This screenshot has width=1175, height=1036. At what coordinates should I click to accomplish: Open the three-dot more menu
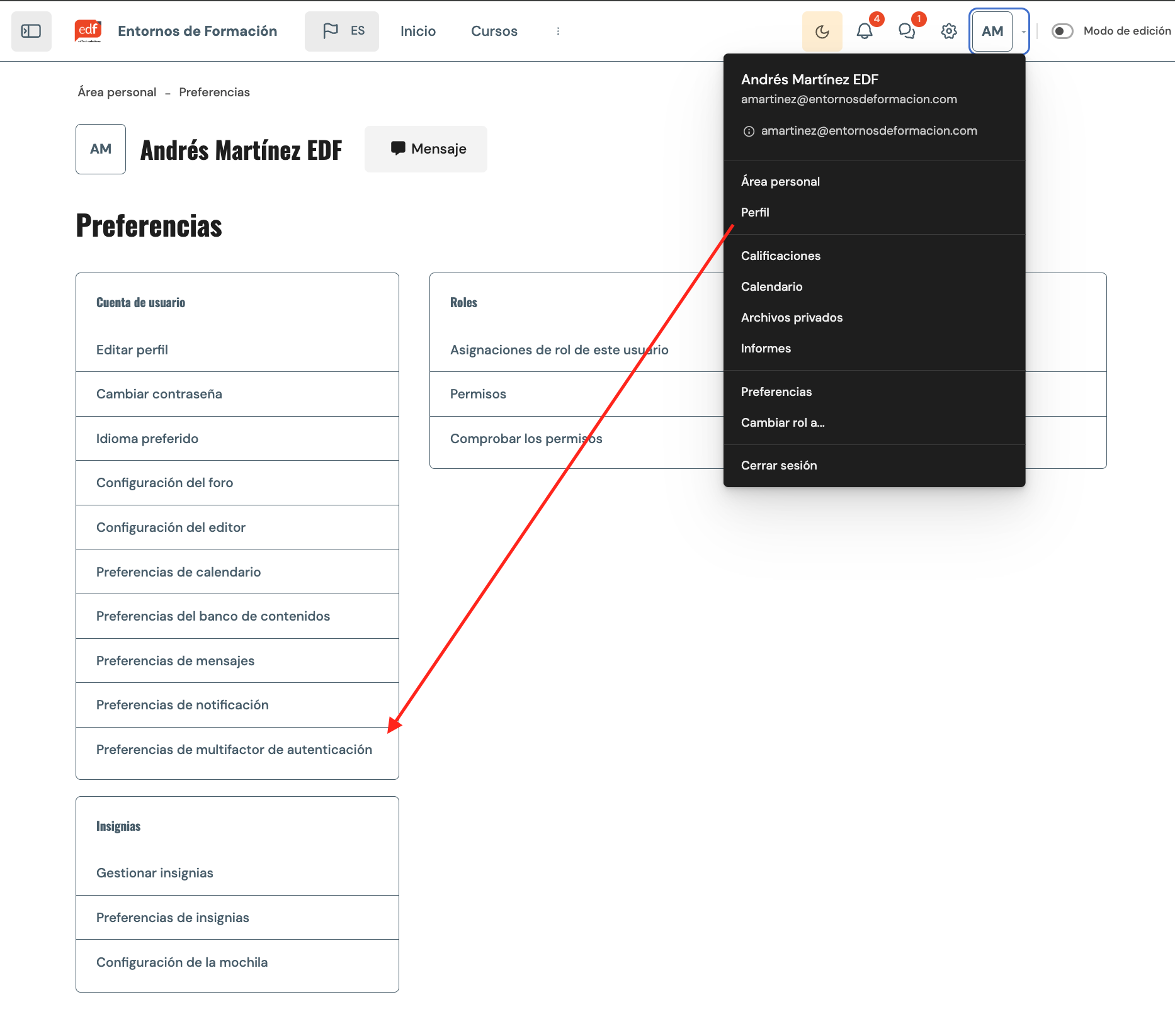pos(558,31)
